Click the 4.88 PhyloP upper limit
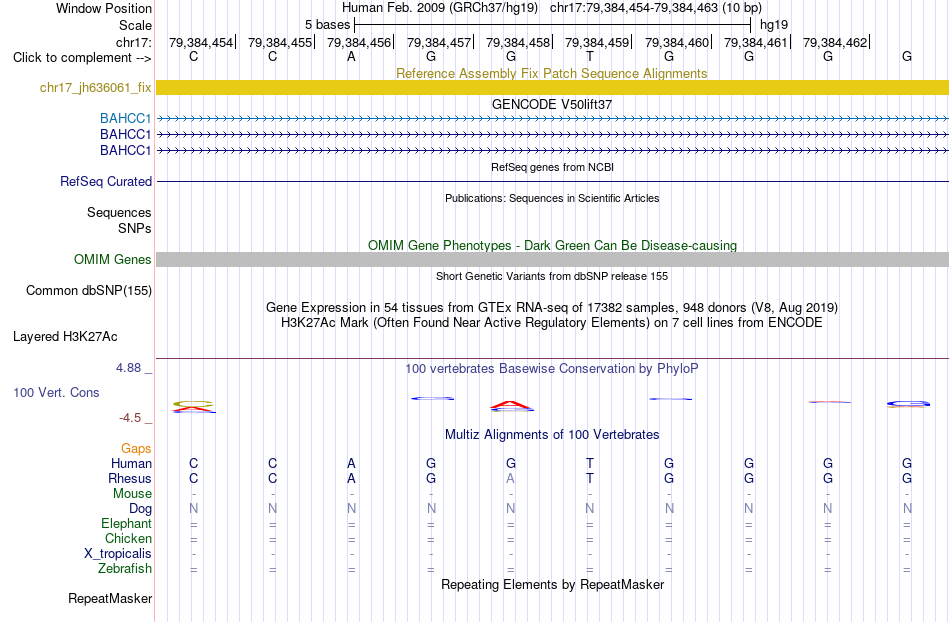 pos(128,368)
